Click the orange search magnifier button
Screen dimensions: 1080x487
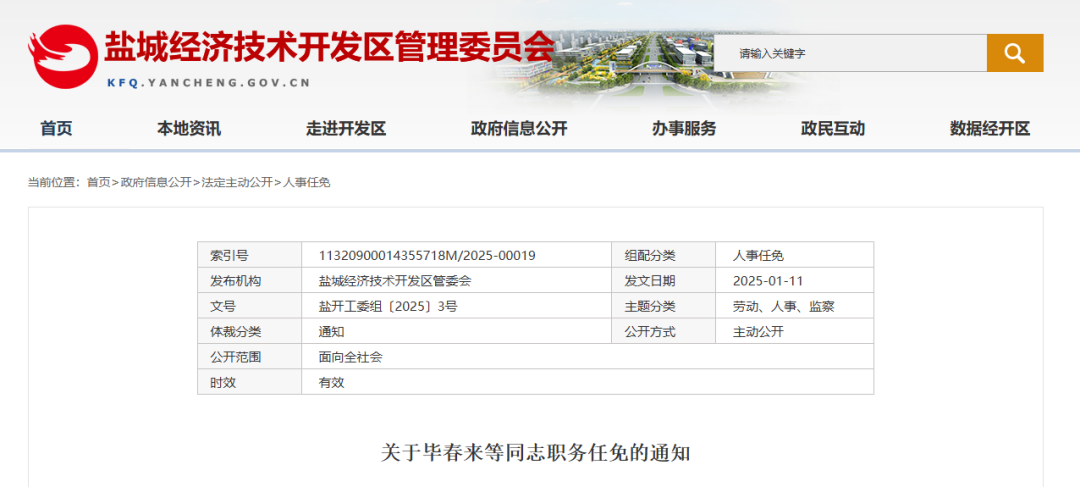pyautogui.click(x=1015, y=53)
